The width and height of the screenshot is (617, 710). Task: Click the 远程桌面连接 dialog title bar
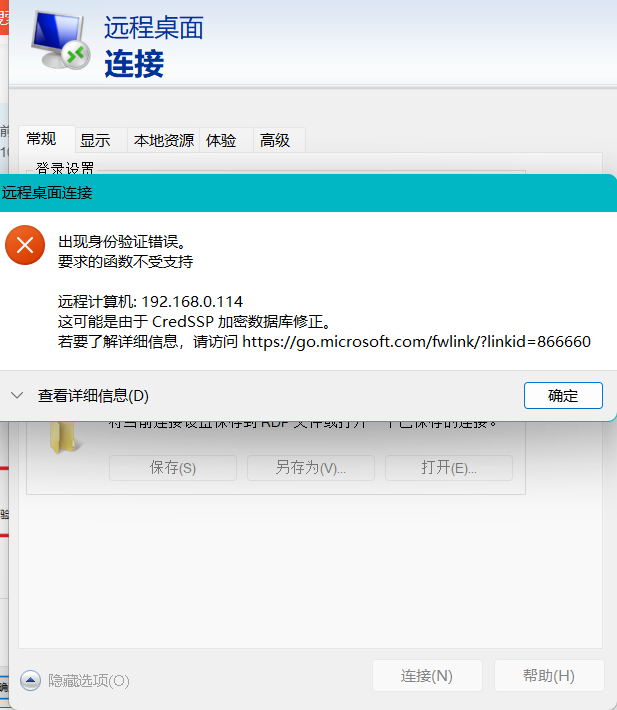click(308, 193)
